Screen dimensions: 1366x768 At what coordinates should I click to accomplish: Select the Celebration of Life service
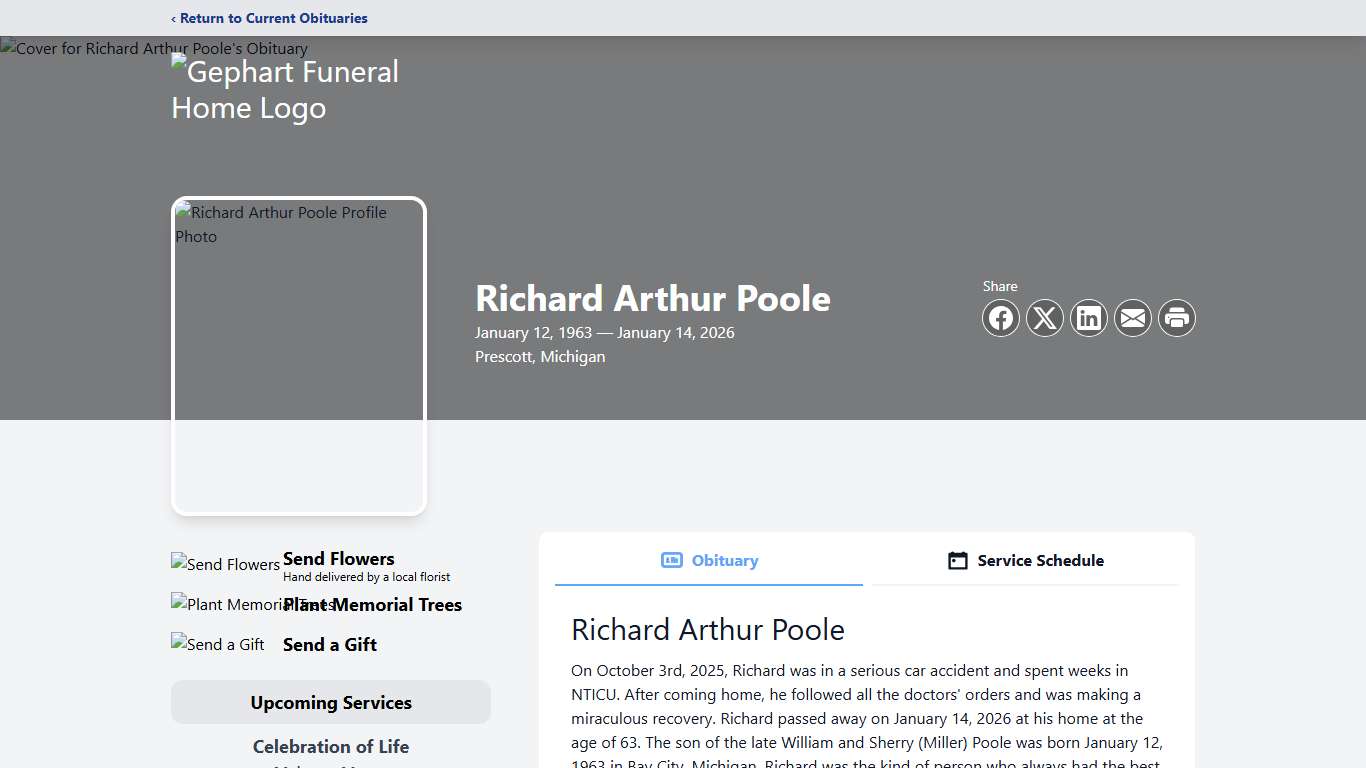coord(330,746)
